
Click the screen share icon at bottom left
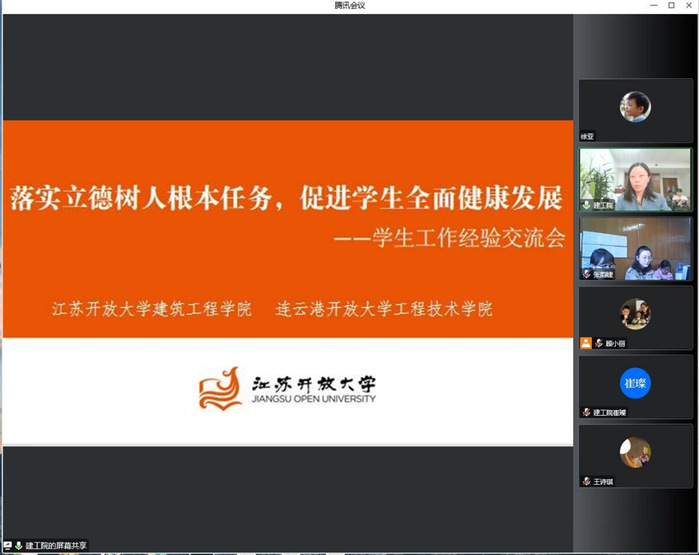pyautogui.click(x=7, y=546)
